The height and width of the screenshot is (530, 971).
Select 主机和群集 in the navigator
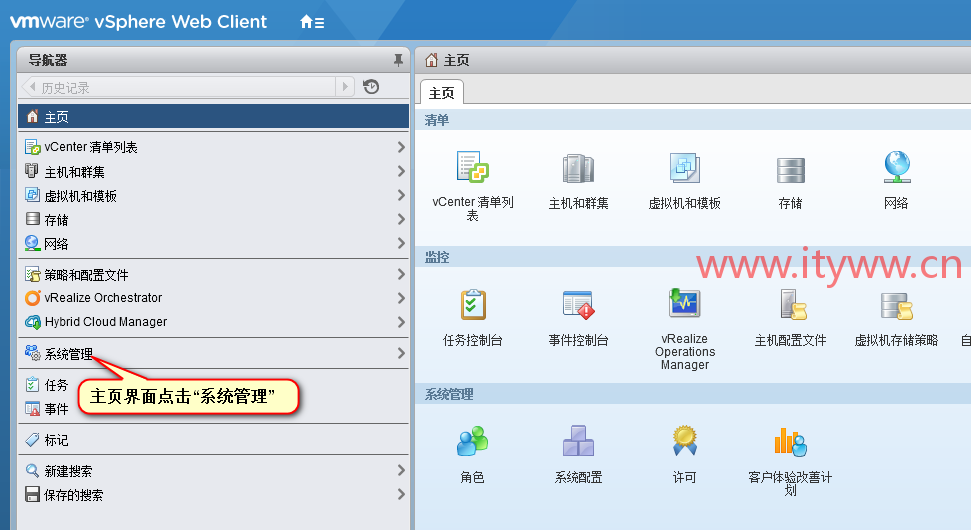pyautogui.click(x=214, y=172)
